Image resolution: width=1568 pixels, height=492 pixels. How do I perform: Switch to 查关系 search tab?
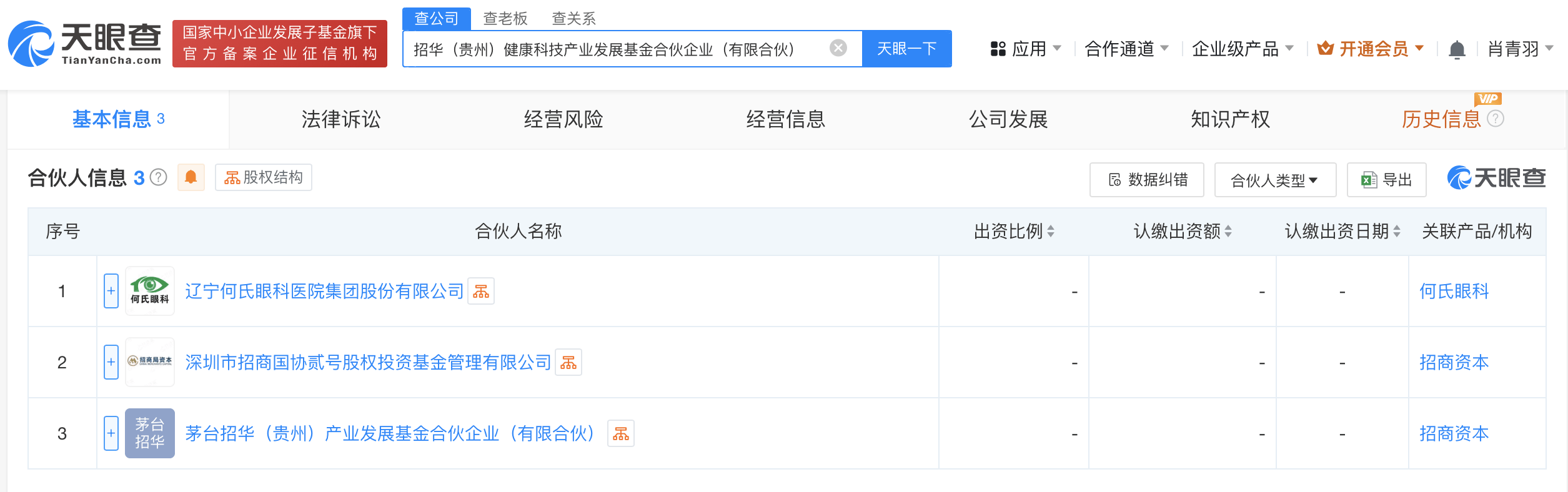(x=573, y=19)
